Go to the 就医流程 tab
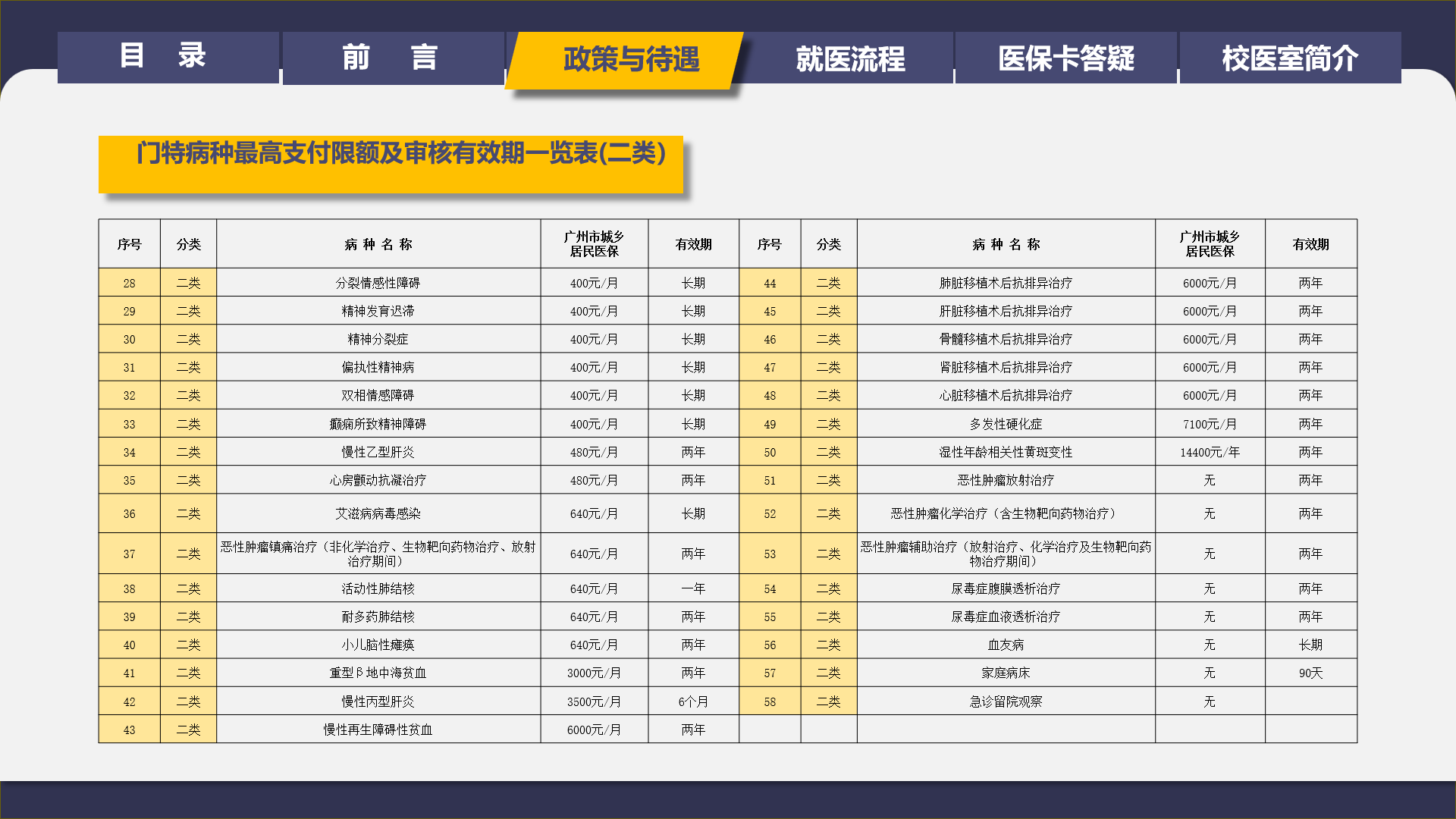The width and height of the screenshot is (1456, 819). (x=850, y=58)
